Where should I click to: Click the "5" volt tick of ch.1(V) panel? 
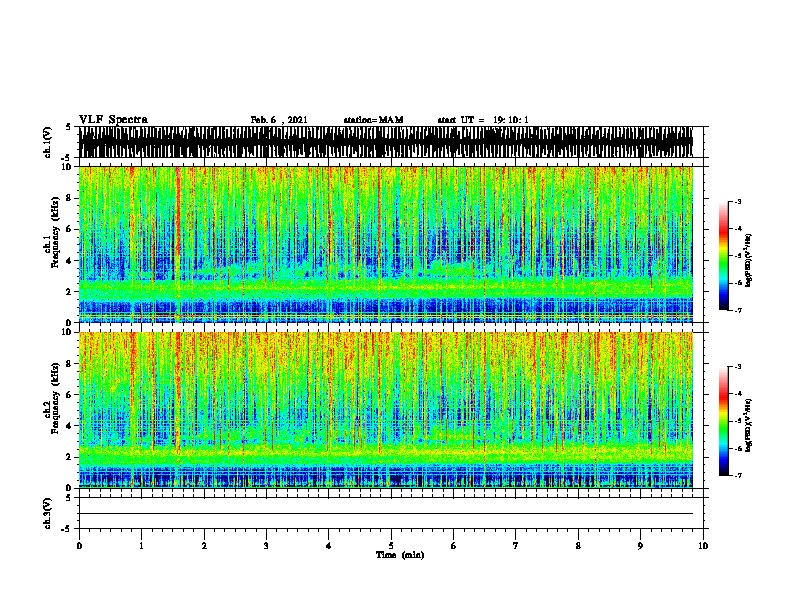68,127
